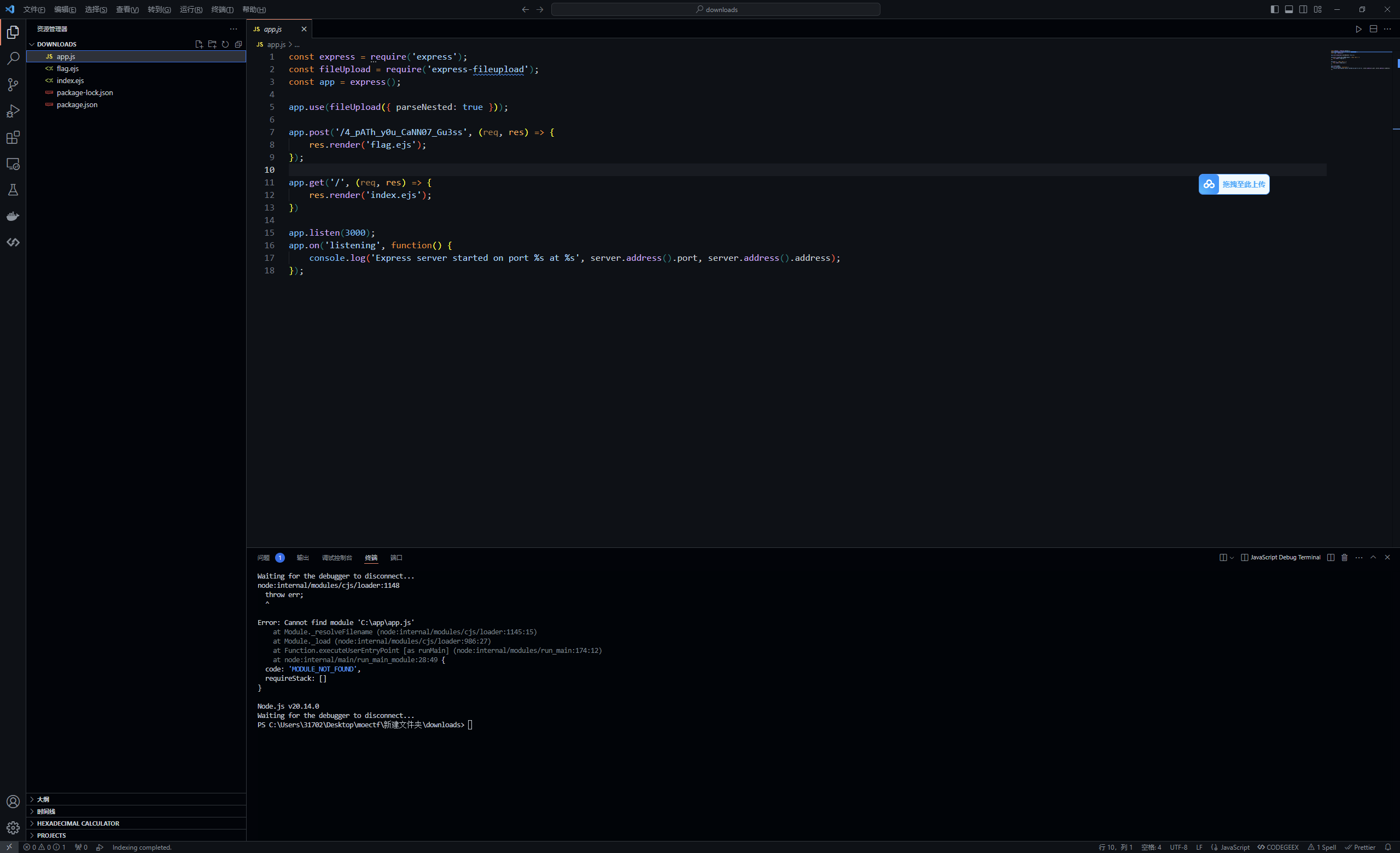Open the Manage settings gear
The height and width of the screenshot is (853, 1400).
click(13, 827)
